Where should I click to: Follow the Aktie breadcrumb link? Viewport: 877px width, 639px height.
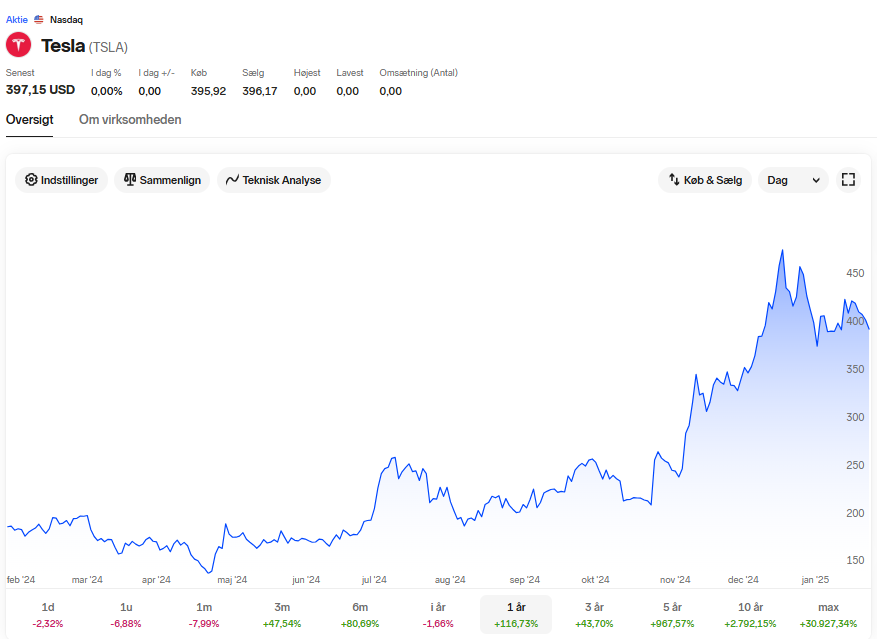pyautogui.click(x=17, y=20)
